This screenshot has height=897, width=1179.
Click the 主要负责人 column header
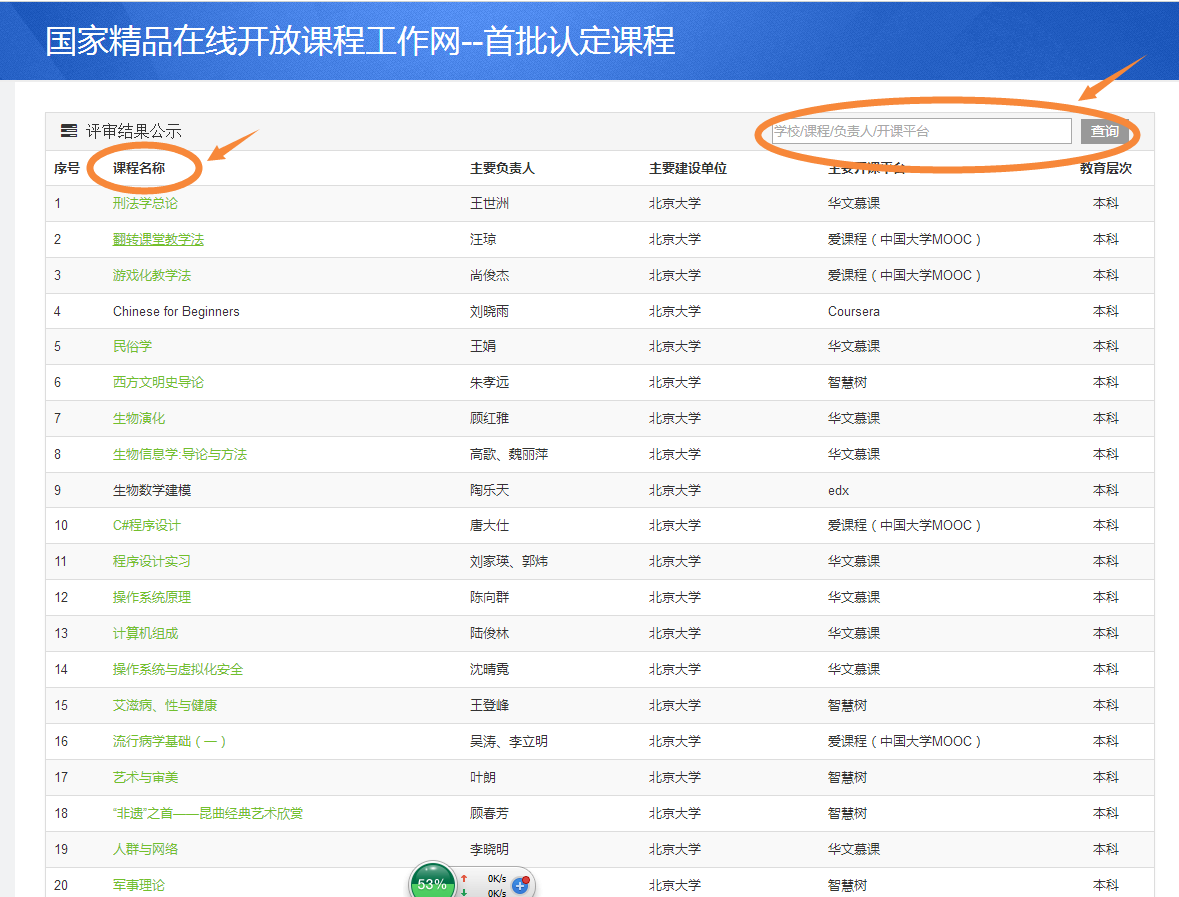tap(502, 168)
